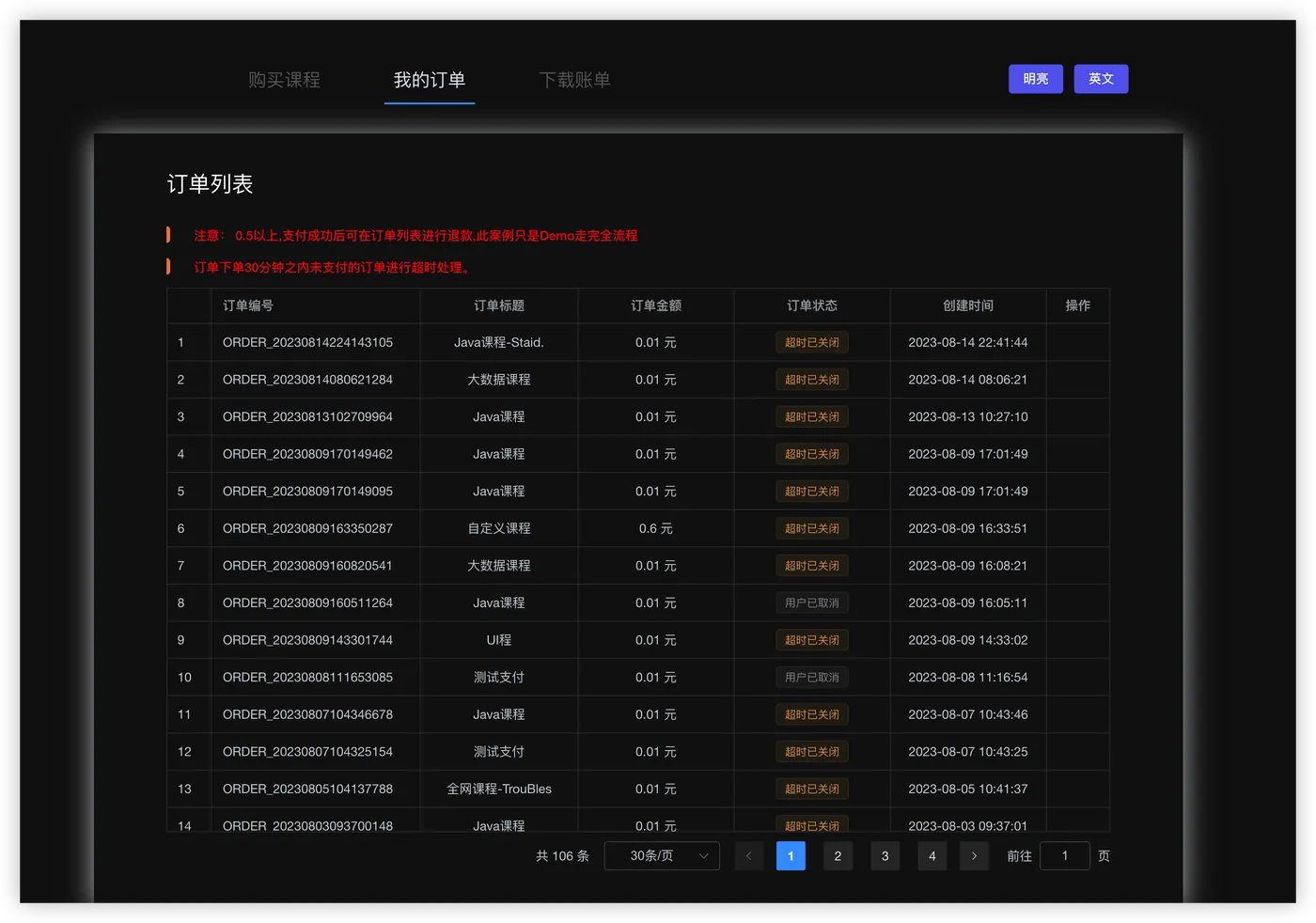Viewport: 1316px width, 923px height.
Task: Click 超时已关闭 status tag in row 1
Action: (x=812, y=342)
